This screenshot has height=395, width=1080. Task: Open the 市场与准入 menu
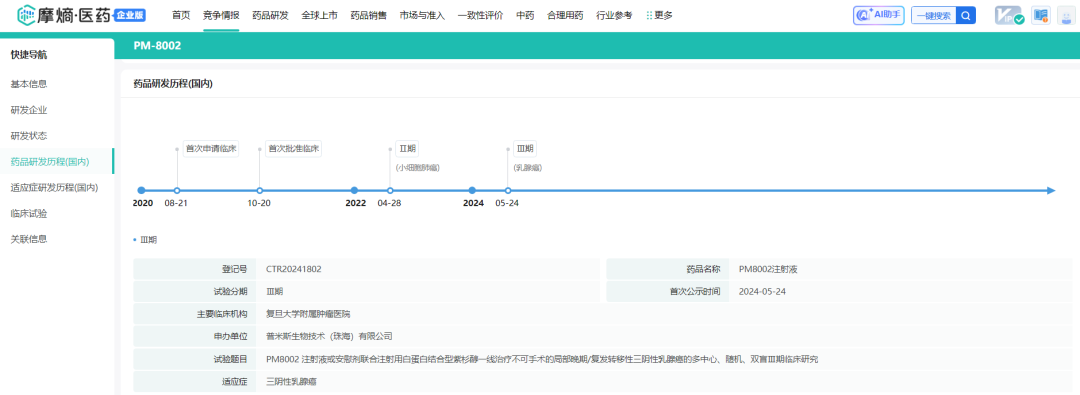pyautogui.click(x=422, y=15)
